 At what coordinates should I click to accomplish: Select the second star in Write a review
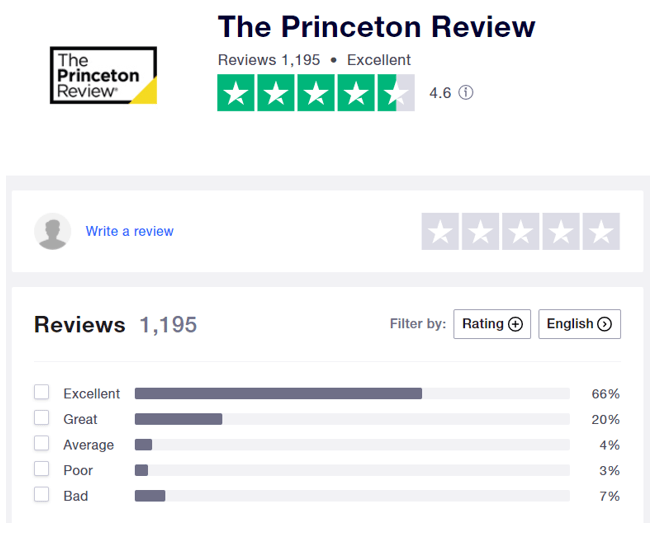[x=480, y=231]
